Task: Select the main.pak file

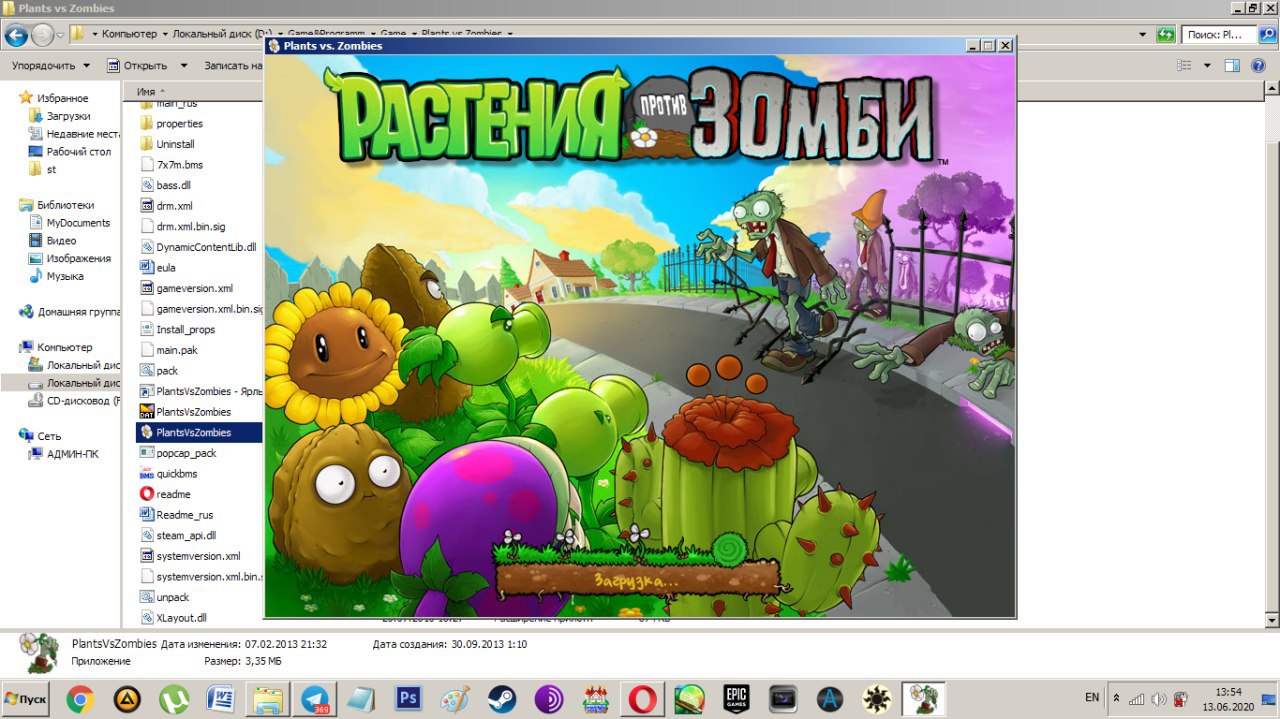Action: click(168, 350)
